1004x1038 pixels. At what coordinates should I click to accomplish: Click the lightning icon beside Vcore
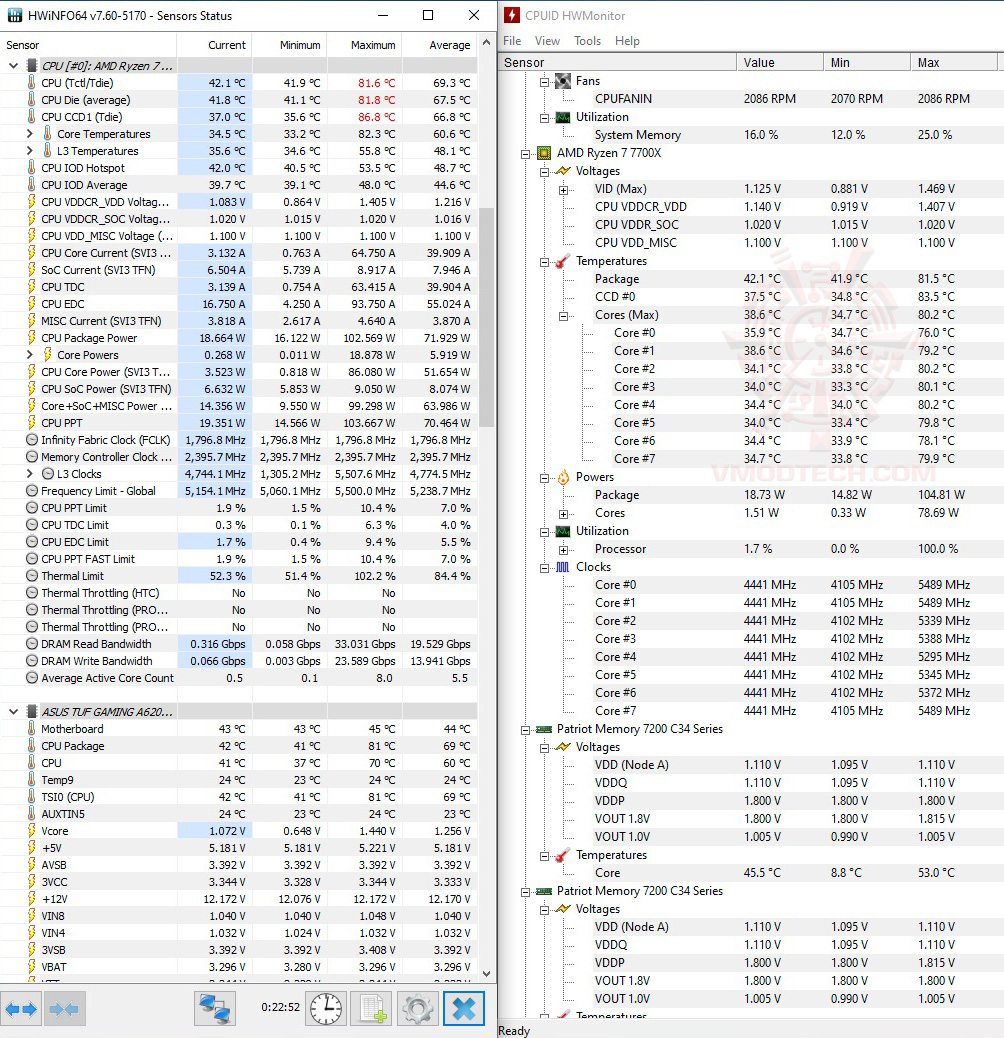(x=31, y=830)
